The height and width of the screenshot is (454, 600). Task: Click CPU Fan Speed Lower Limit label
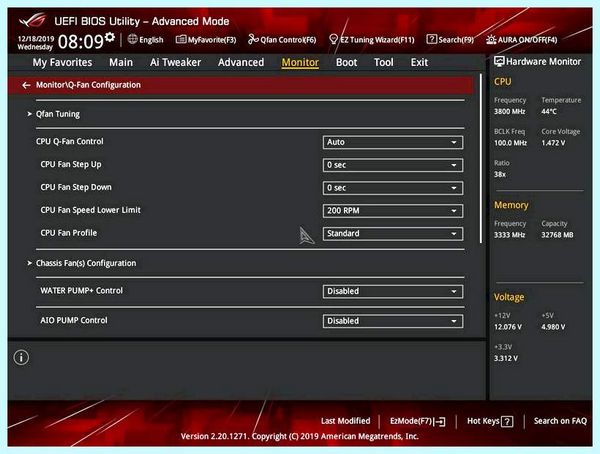tap(91, 210)
